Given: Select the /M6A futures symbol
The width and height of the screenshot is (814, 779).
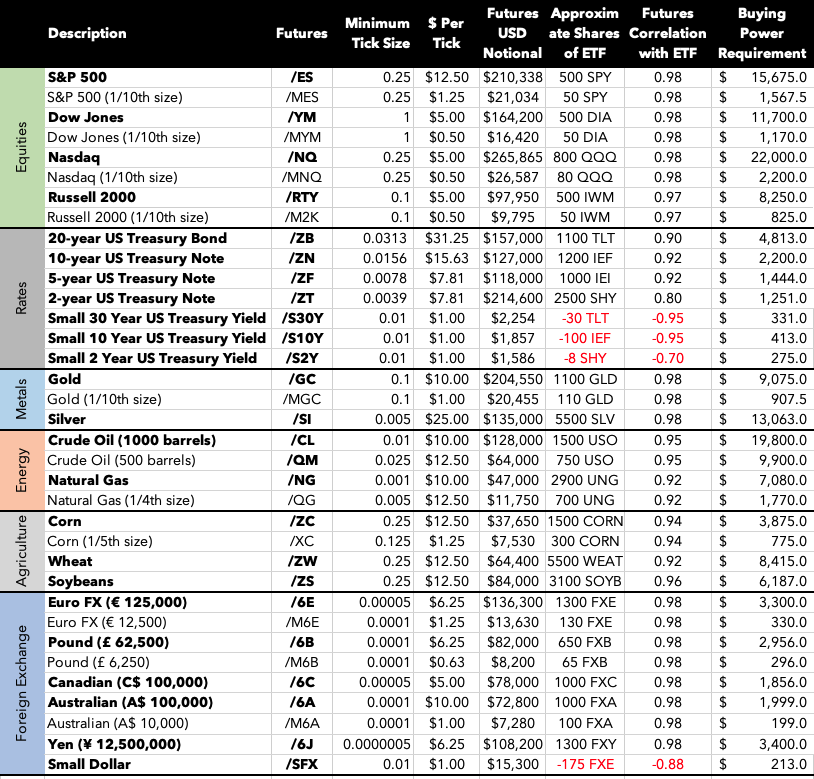Looking at the screenshot, I should (302, 723).
